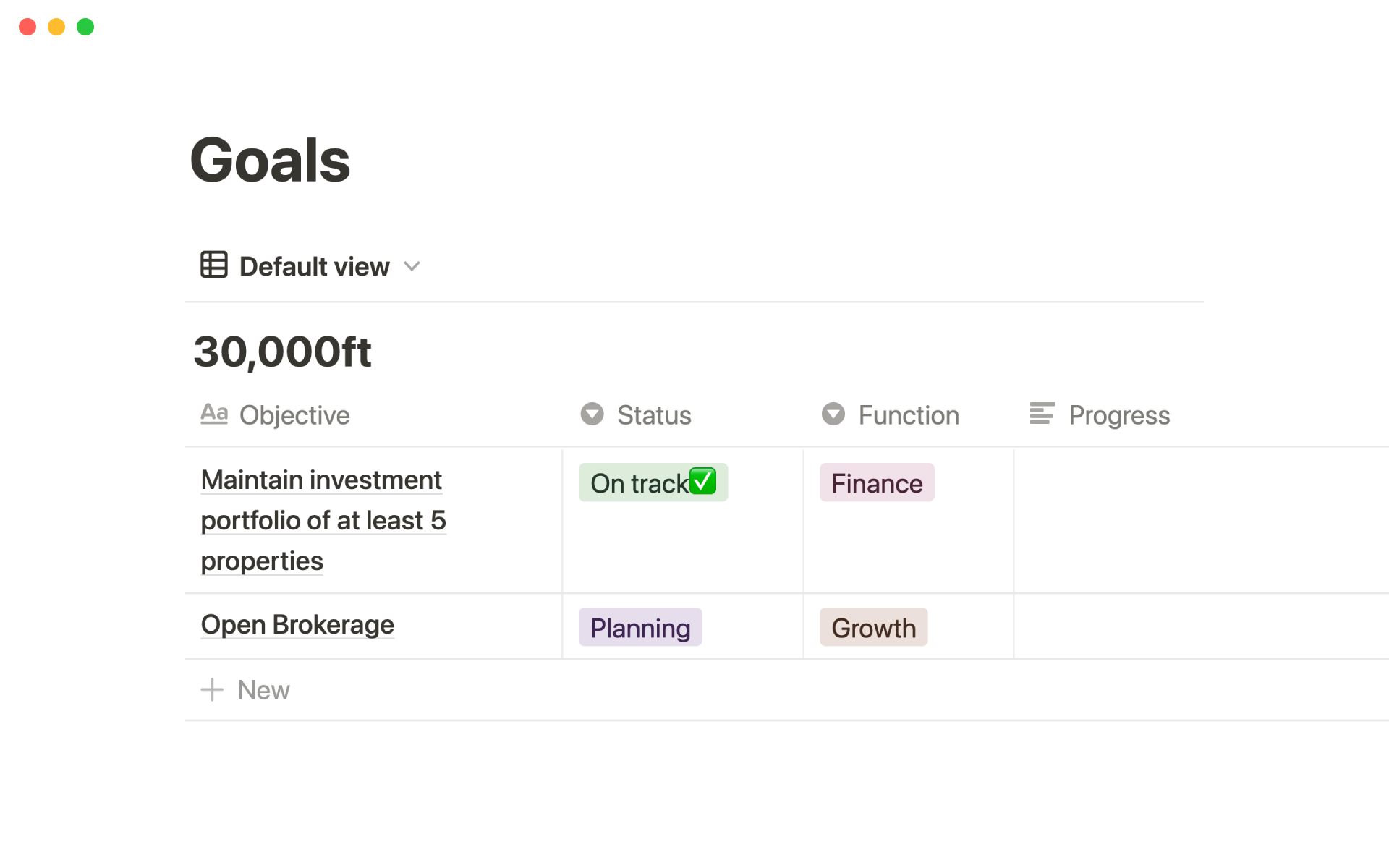Screen dimensions: 1389x868
Task: Click the green checkmark in On track tag
Action: [x=702, y=481]
